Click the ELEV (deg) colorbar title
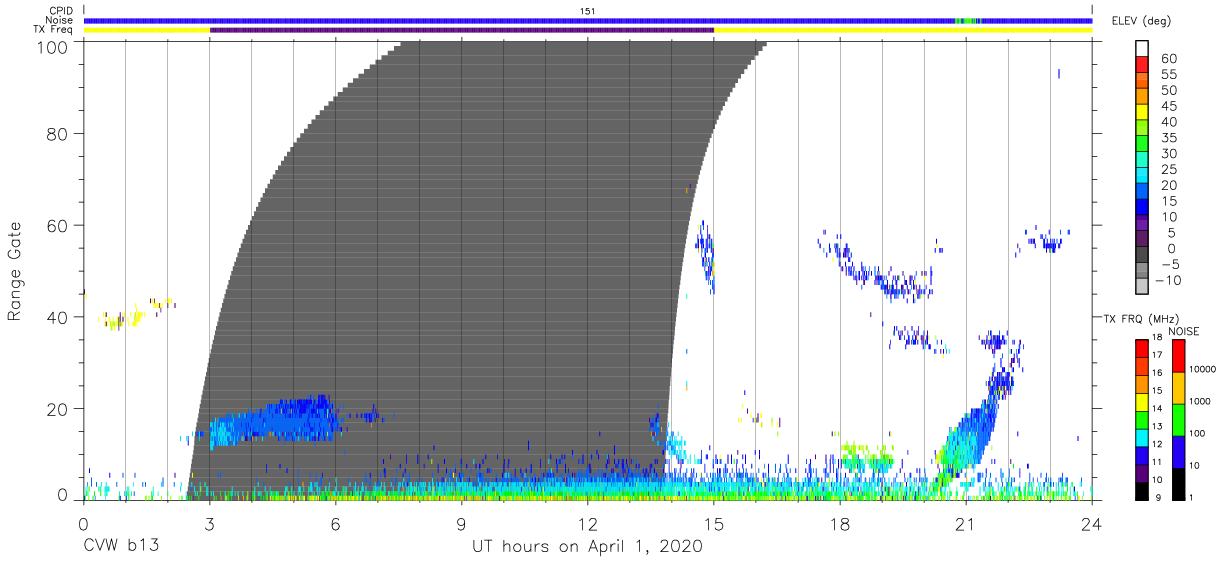 [x=1142, y=21]
